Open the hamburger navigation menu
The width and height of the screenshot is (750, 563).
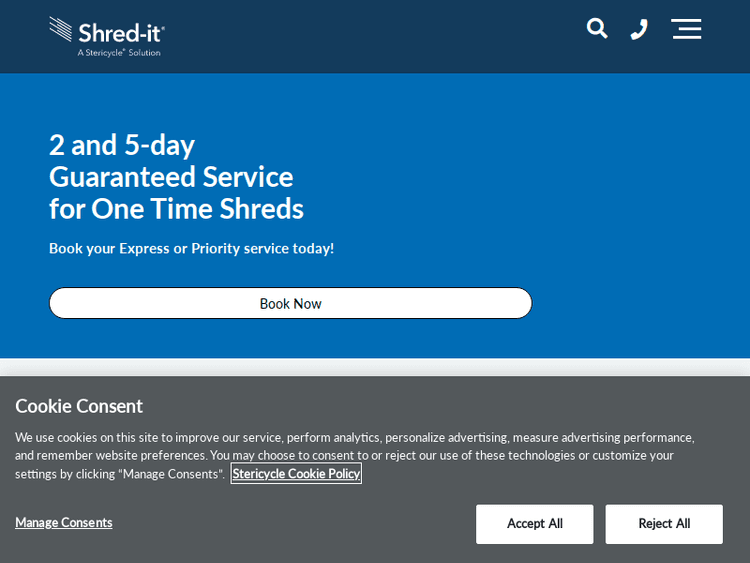[686, 29]
